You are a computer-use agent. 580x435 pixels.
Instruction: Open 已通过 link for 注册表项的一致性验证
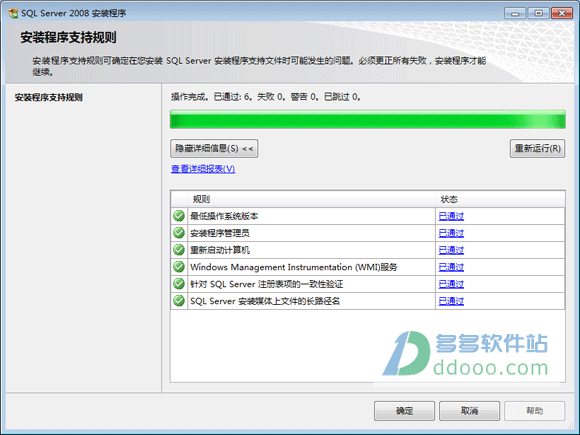pos(451,284)
